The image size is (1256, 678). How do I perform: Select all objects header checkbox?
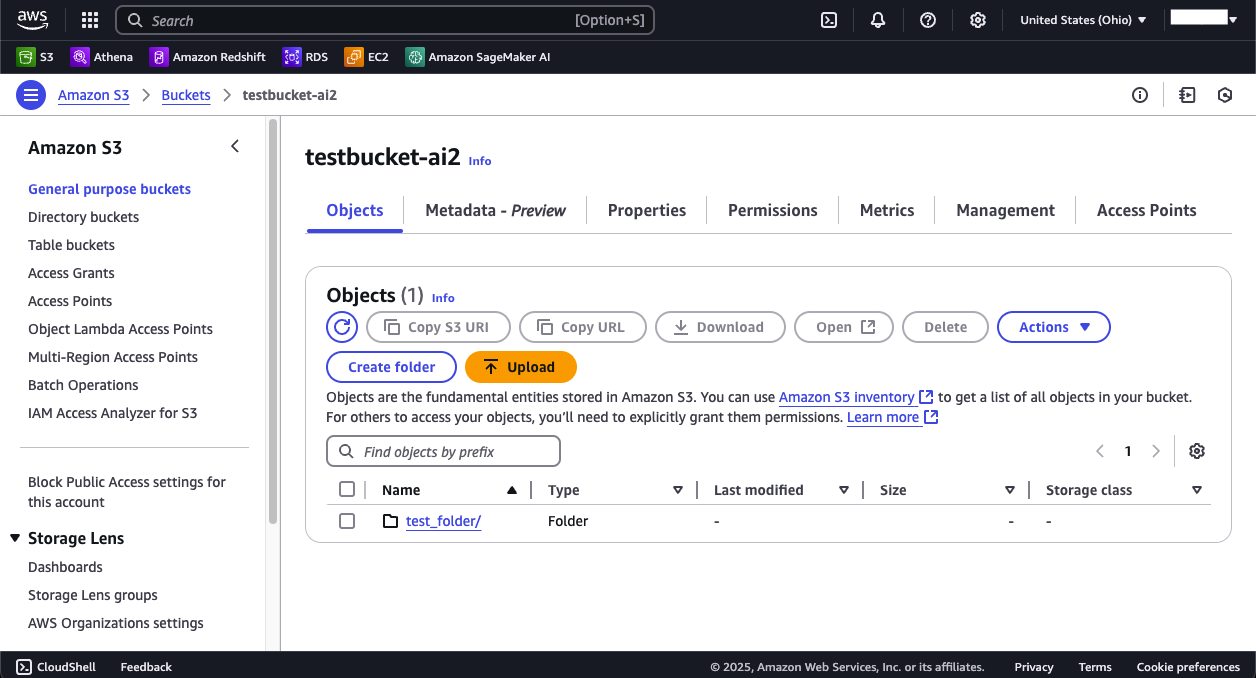coord(347,489)
